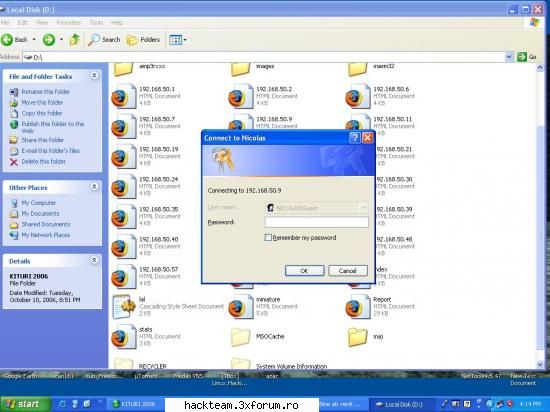Click the Back arrow toolbar icon
The height and width of the screenshot is (412, 550).
[7, 40]
